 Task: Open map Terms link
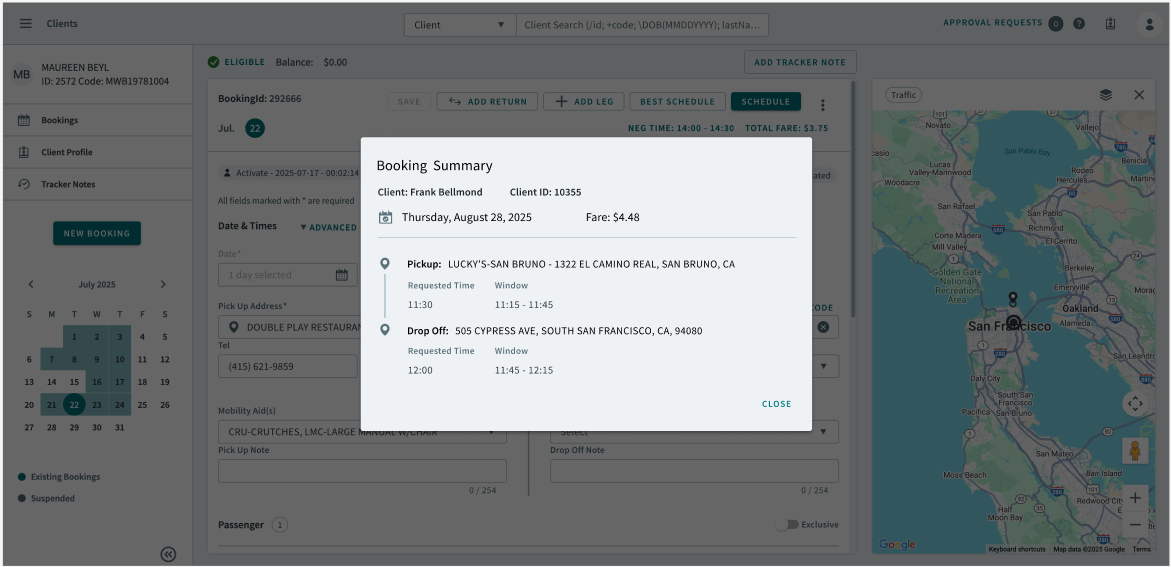(1142, 550)
